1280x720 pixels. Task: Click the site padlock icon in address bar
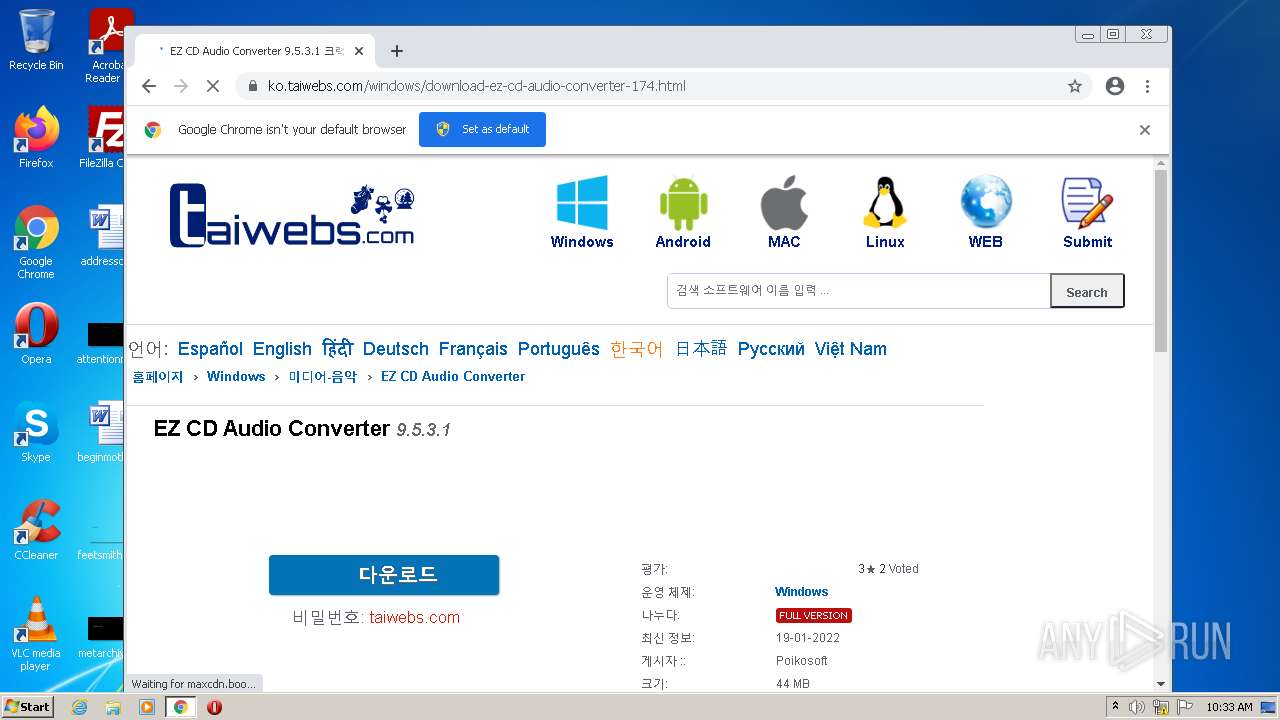coord(253,86)
